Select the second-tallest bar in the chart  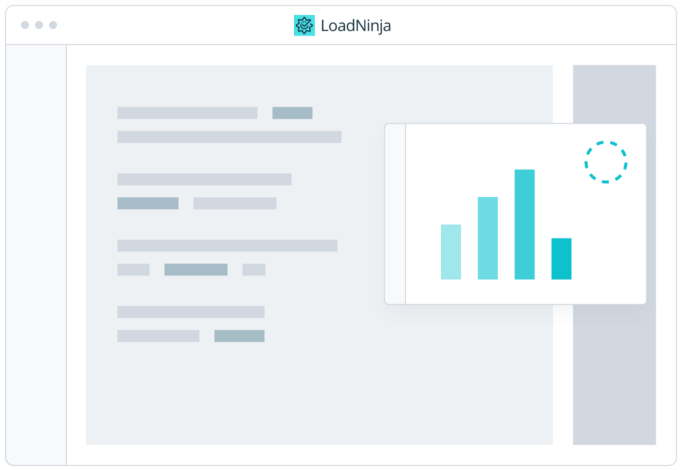pos(488,238)
